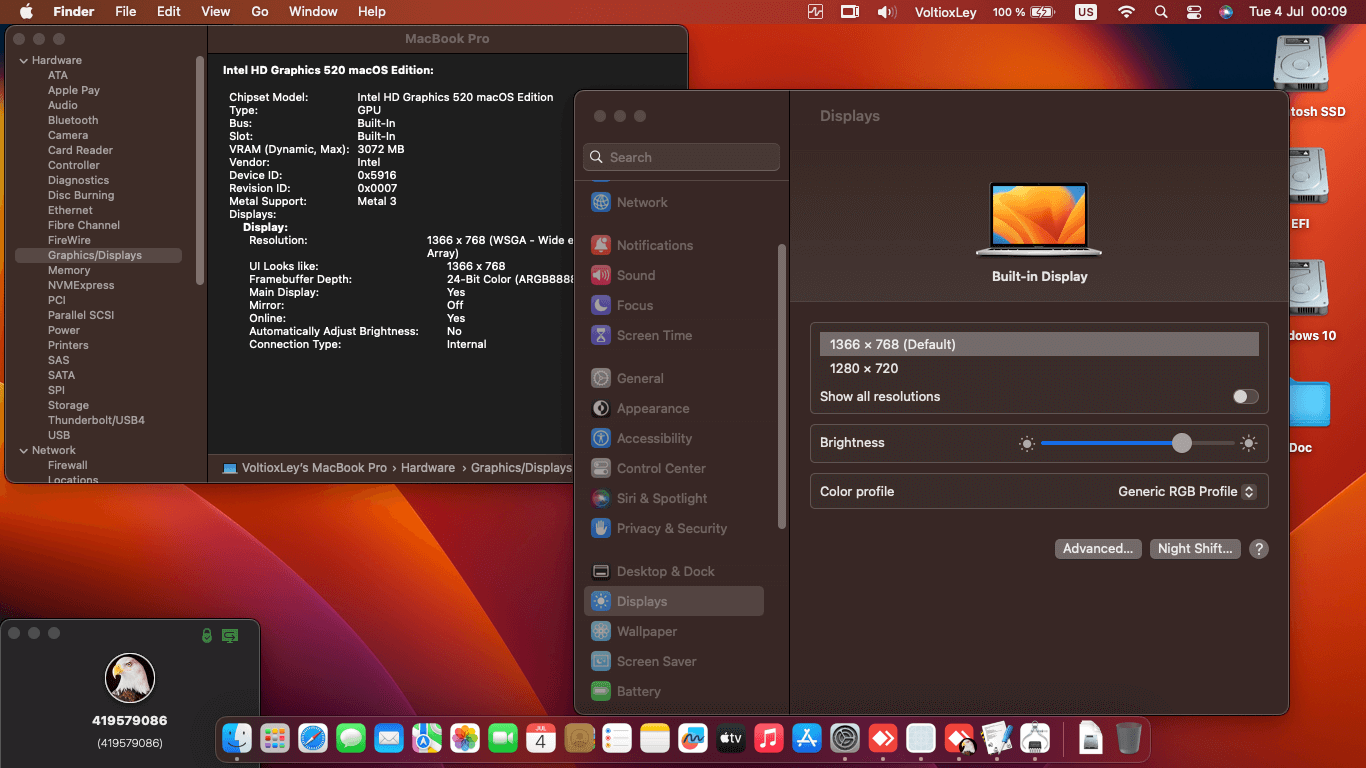Click green monitor icon in AnyDesk window
The image size is (1366, 768).
tap(230, 635)
